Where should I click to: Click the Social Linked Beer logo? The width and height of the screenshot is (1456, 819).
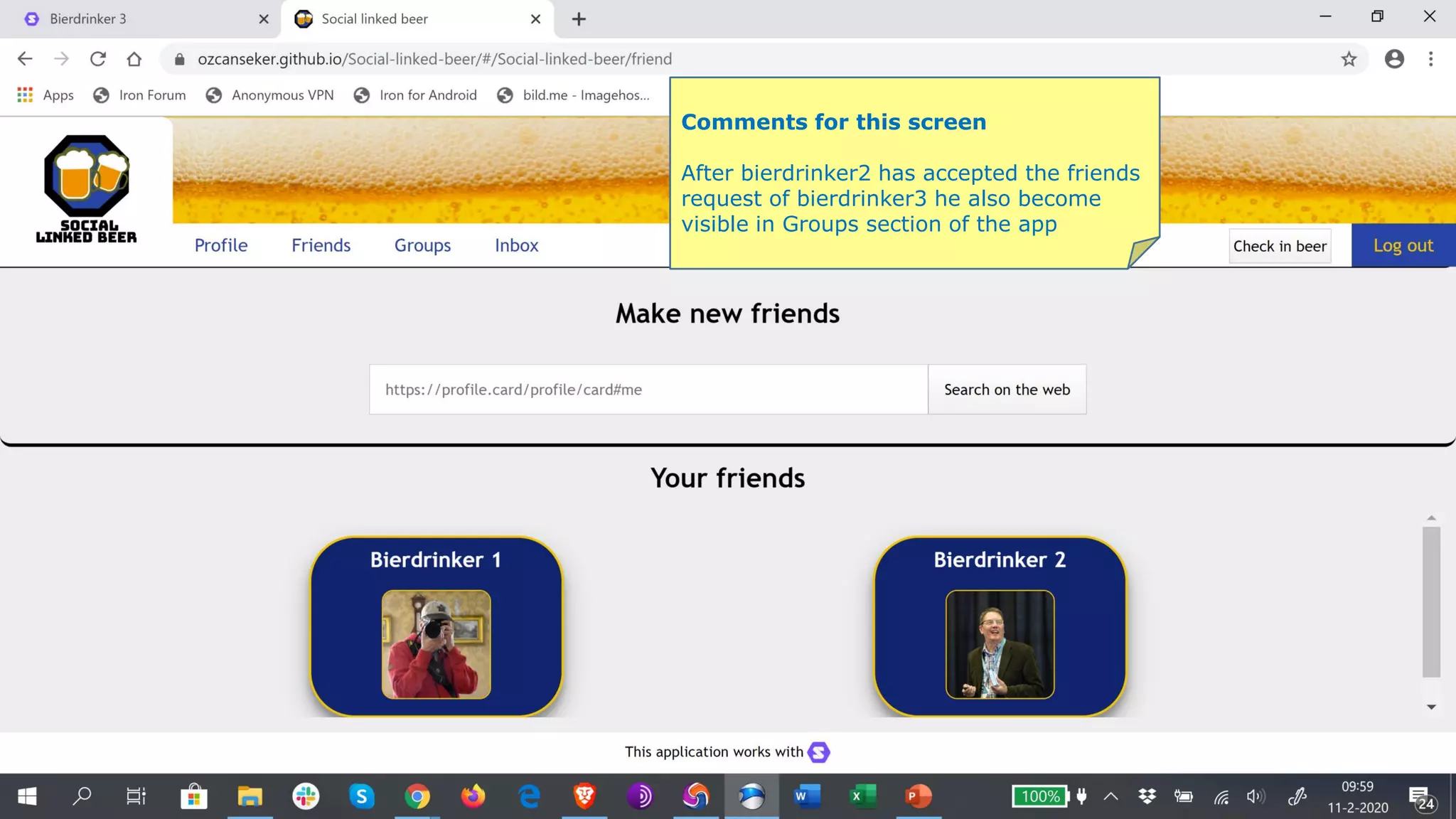87,189
